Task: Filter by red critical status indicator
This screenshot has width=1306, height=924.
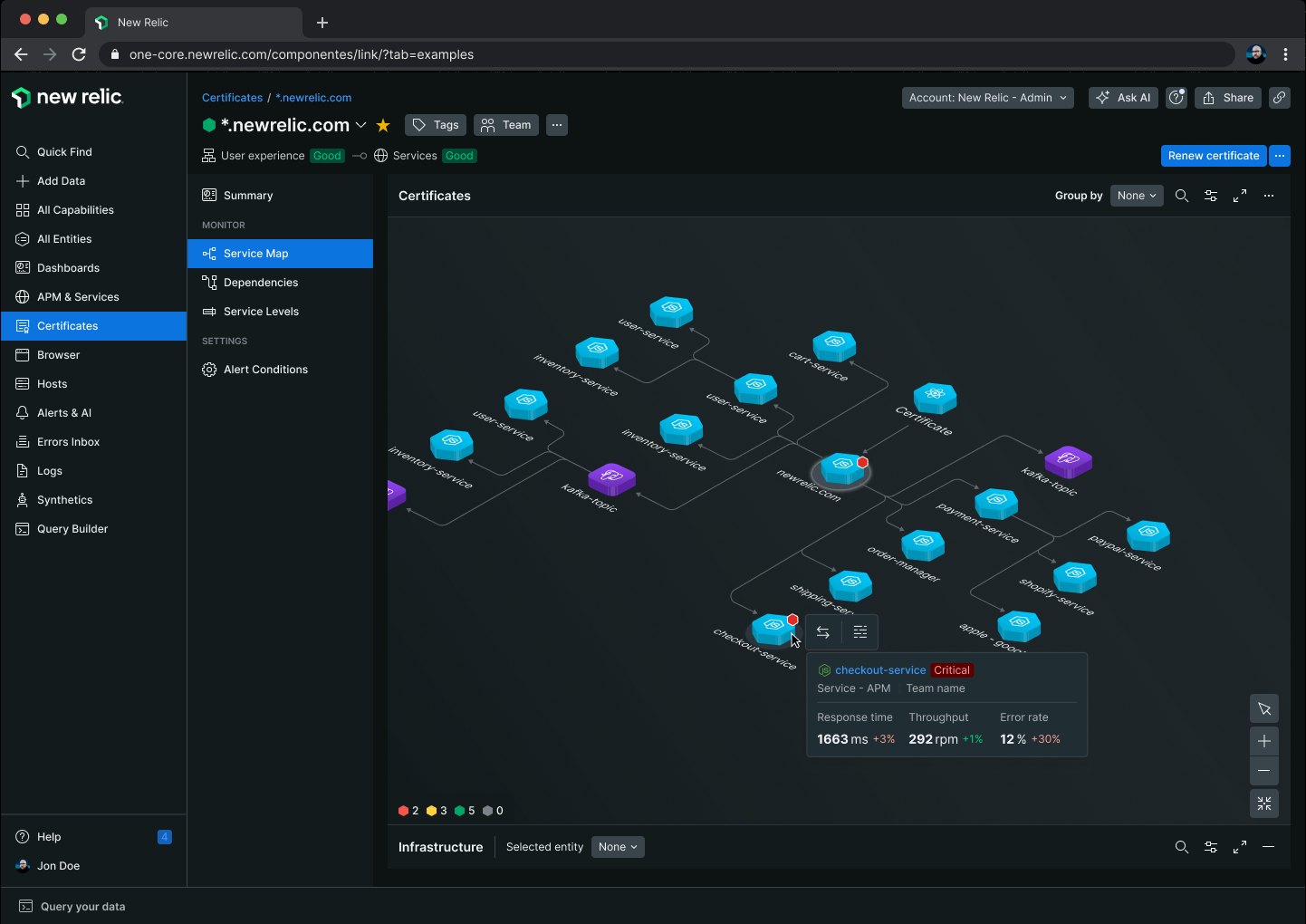Action: (x=408, y=811)
